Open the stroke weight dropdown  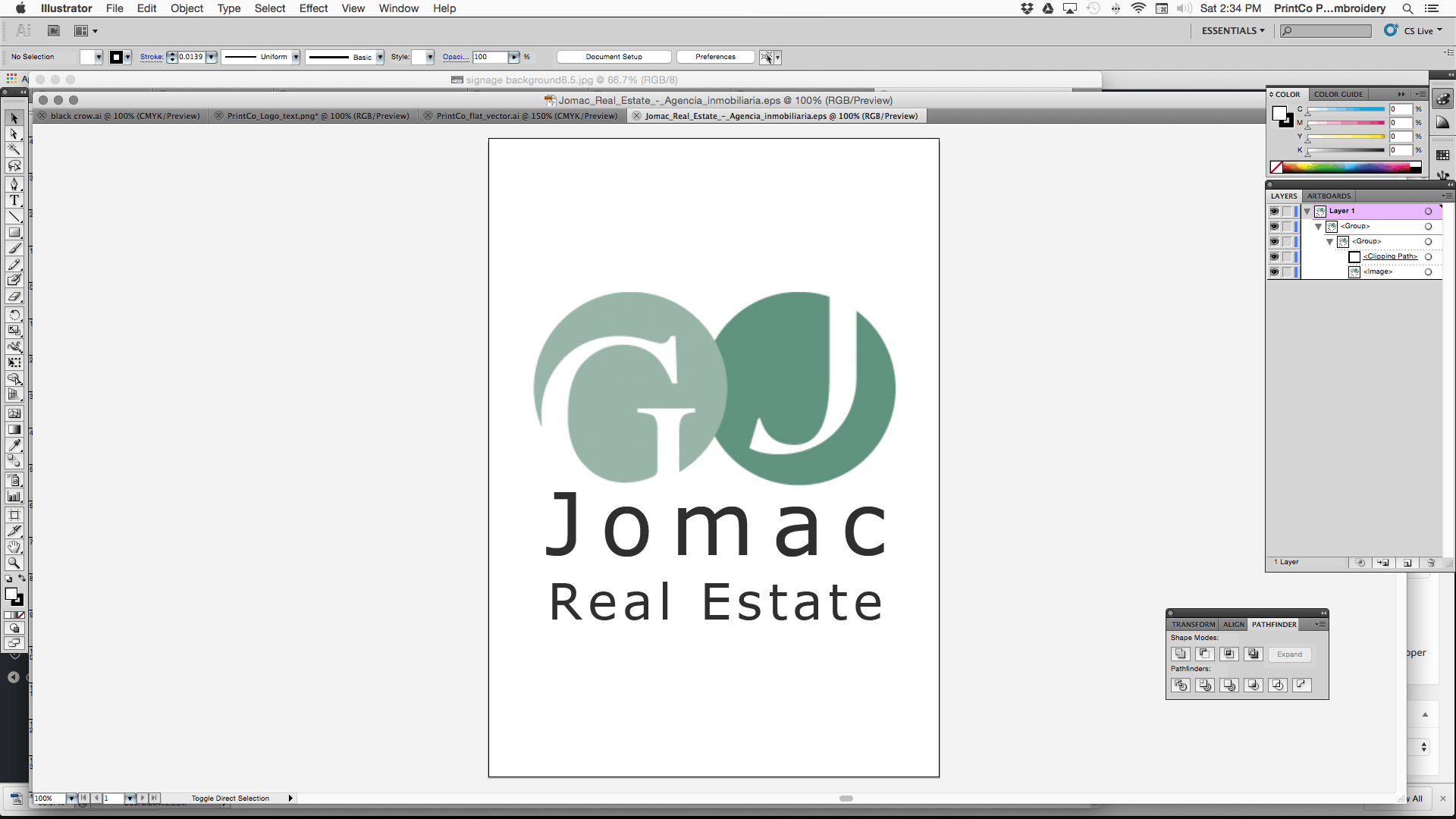pyautogui.click(x=212, y=57)
